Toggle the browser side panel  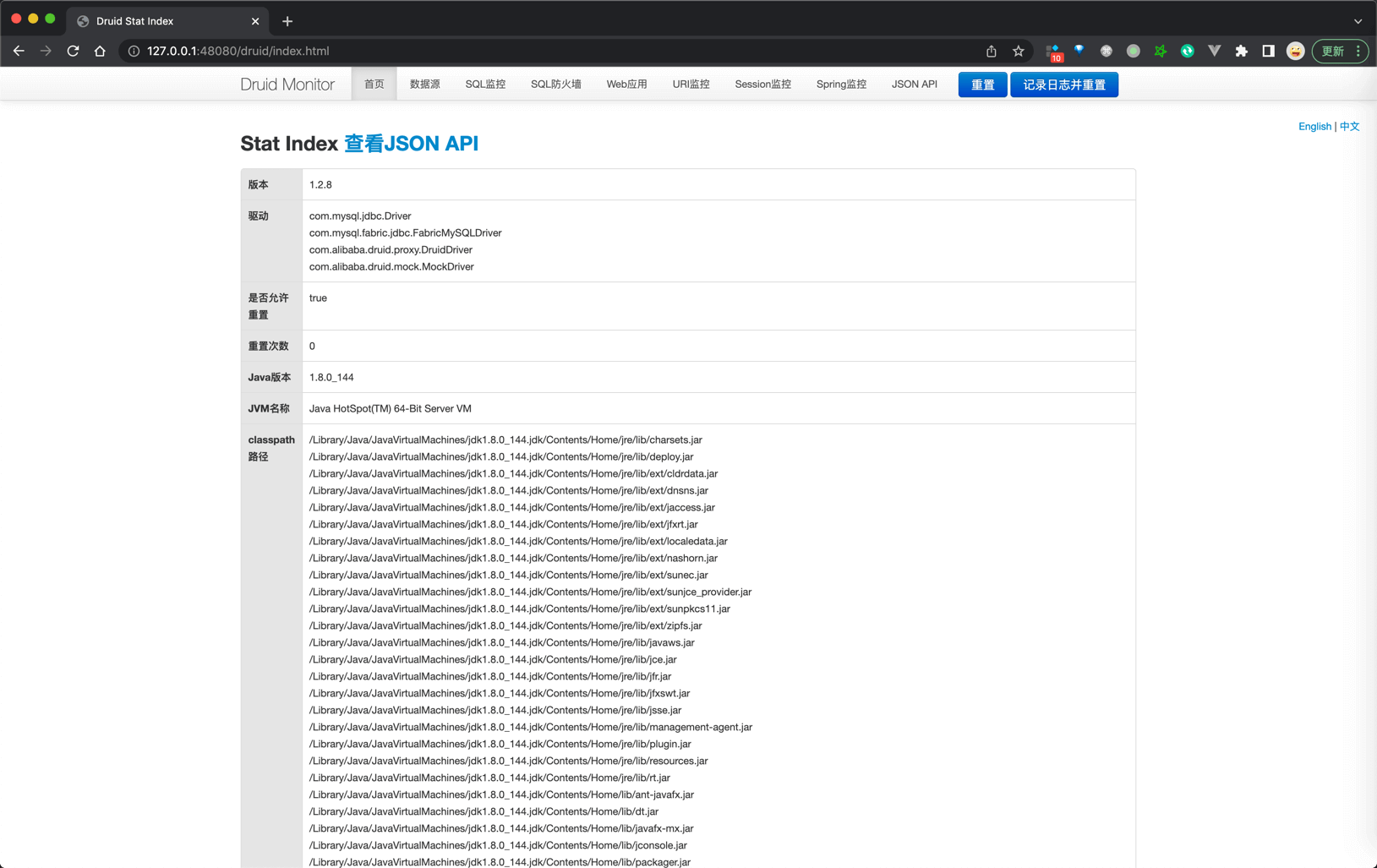click(x=1268, y=51)
